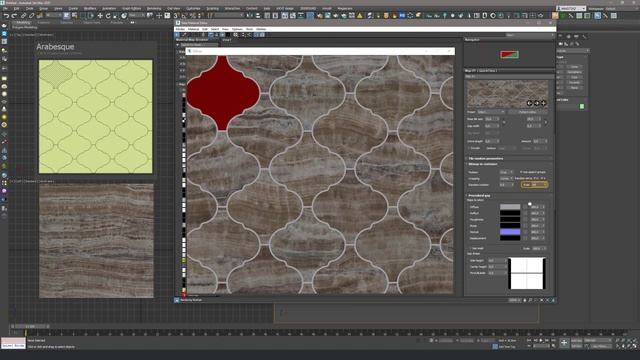Open named selection sets dropdown

(x=229, y=16)
